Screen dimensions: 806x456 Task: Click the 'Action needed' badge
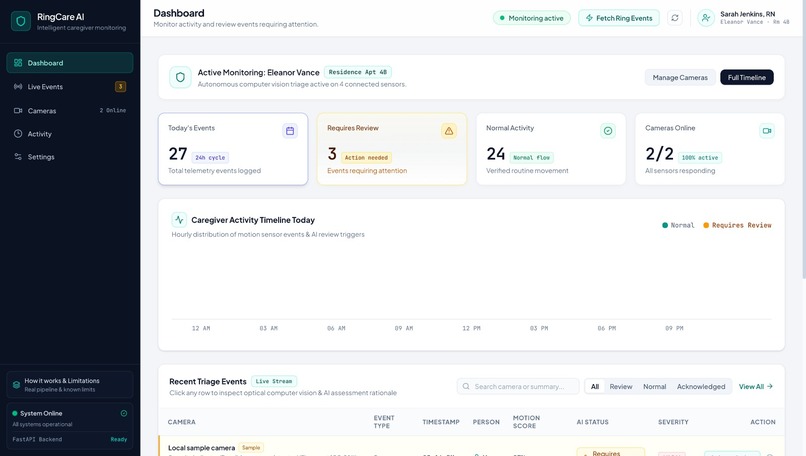click(367, 158)
